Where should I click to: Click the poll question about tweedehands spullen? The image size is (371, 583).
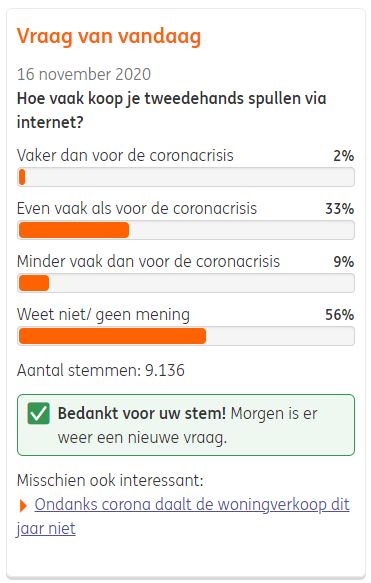pyautogui.click(x=172, y=110)
